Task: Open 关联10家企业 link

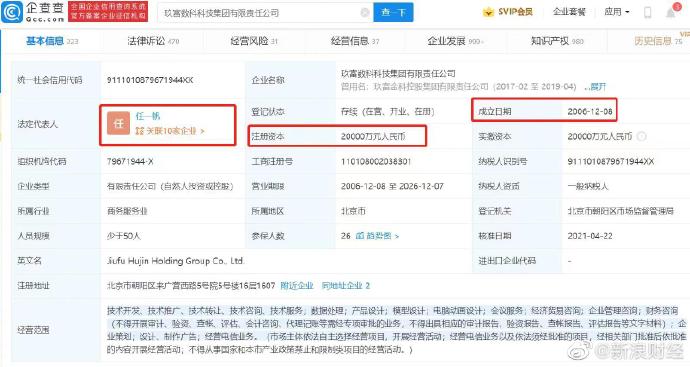Action: point(169,131)
